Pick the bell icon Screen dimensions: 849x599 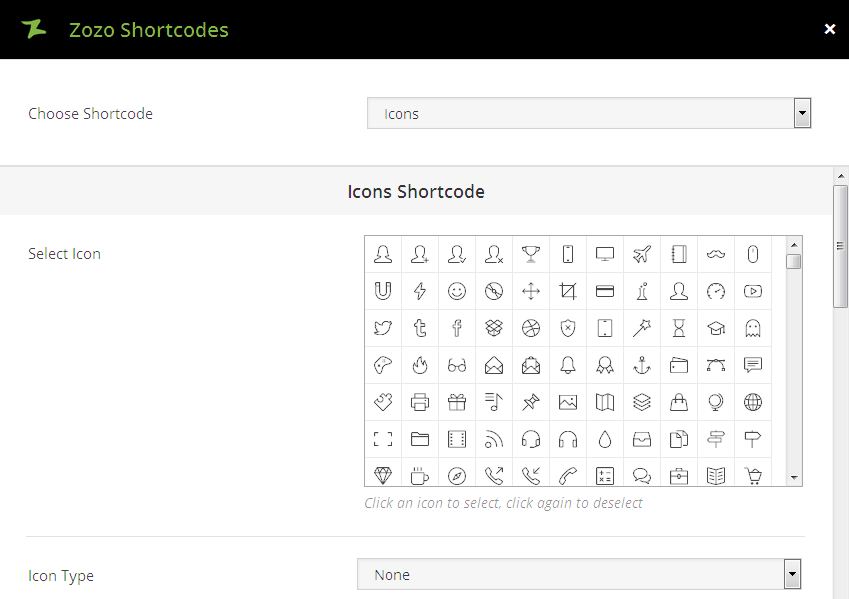pos(568,365)
